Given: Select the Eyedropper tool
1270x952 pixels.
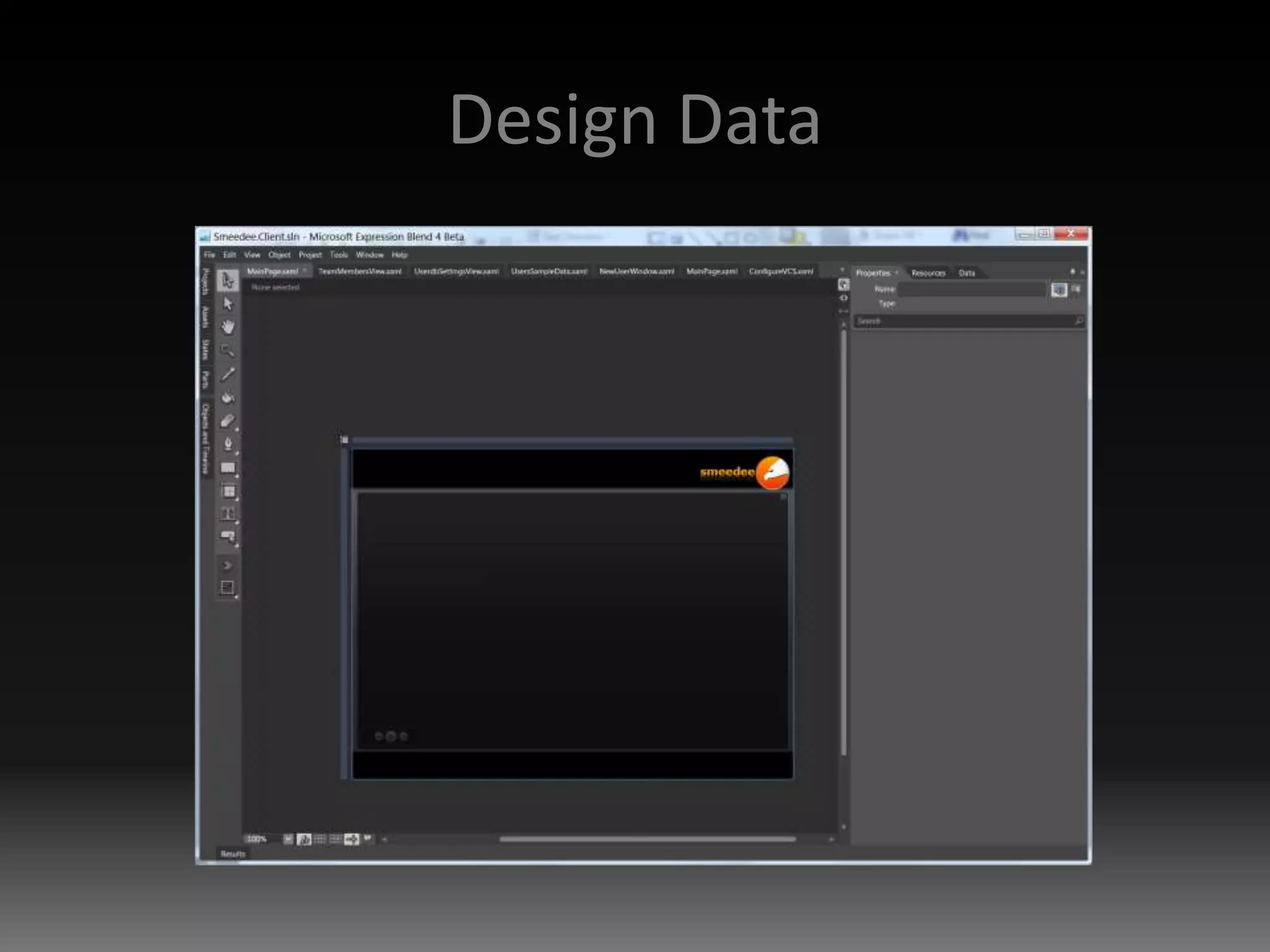Looking at the screenshot, I should pos(228,374).
